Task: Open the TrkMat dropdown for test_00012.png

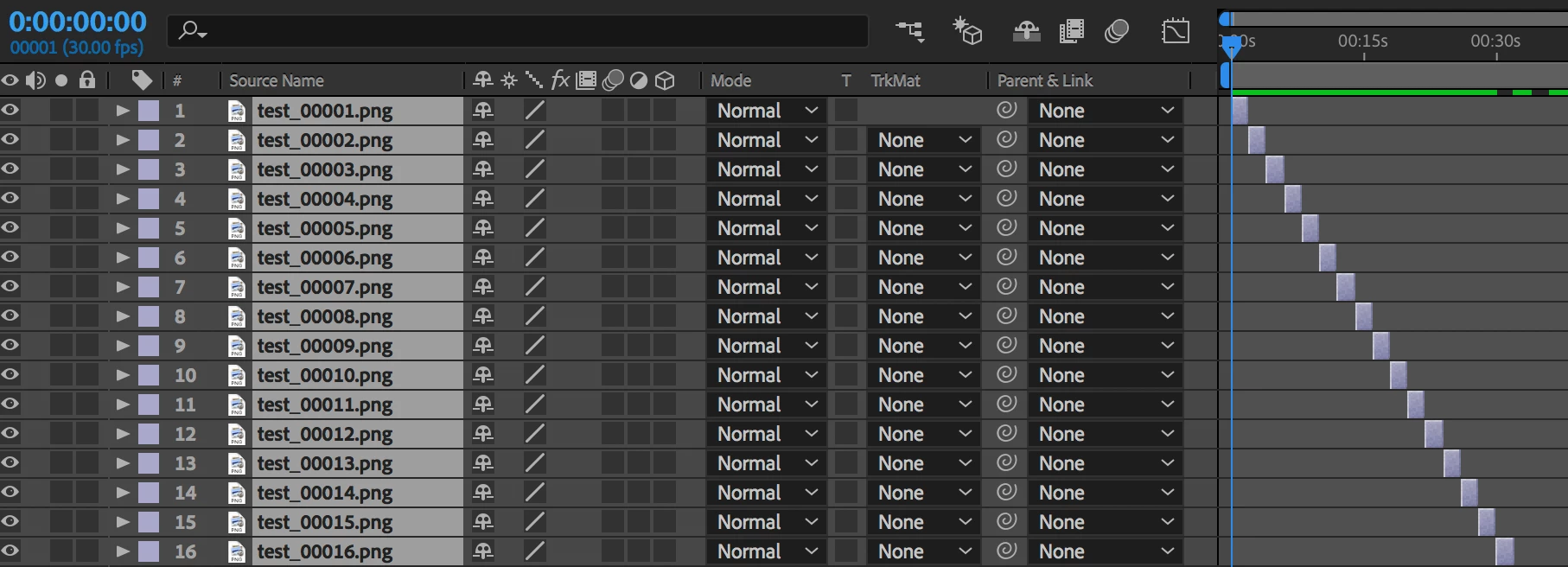Action: coord(923,433)
